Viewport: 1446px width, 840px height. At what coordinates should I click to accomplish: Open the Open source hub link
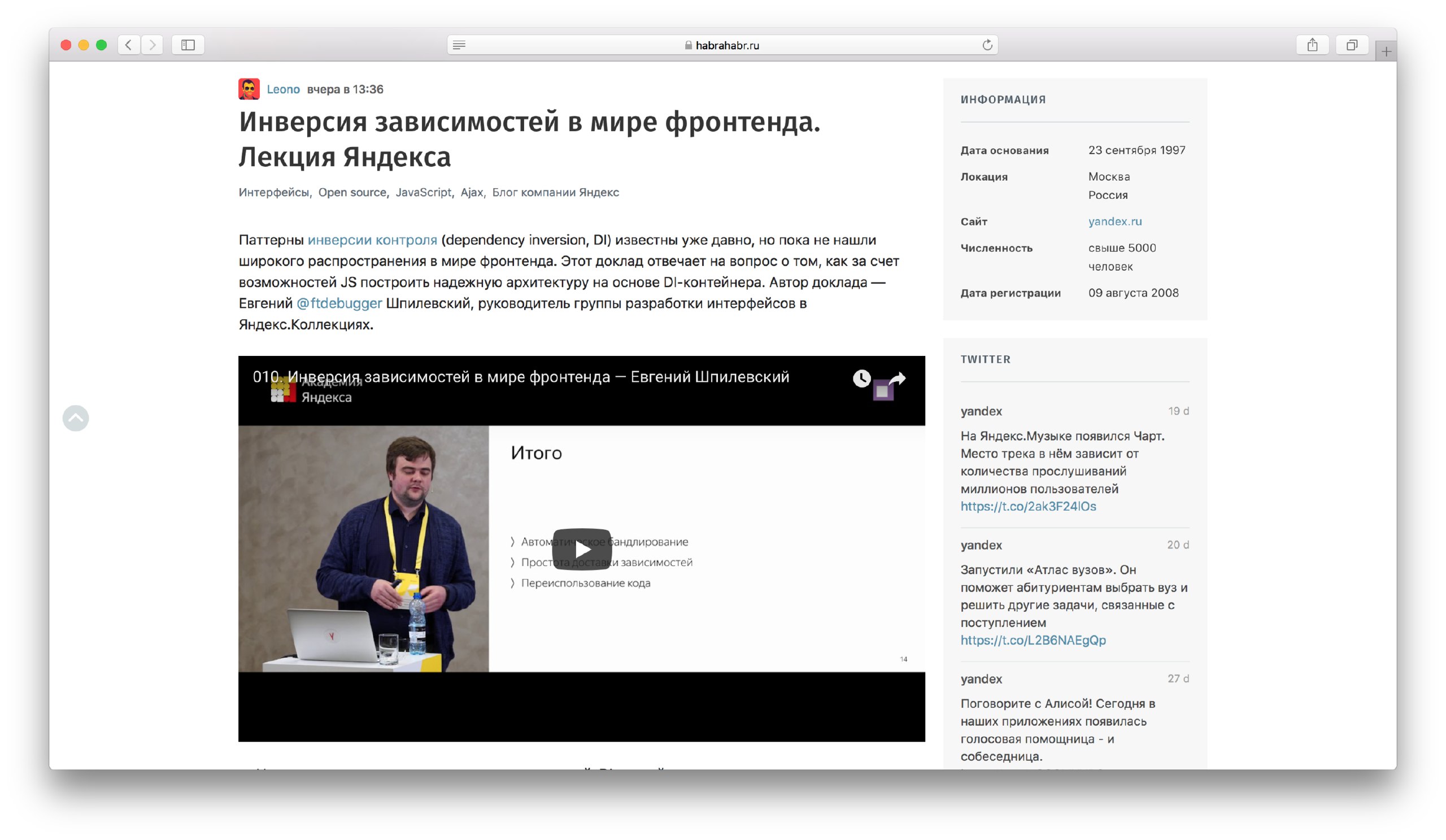click(x=352, y=192)
